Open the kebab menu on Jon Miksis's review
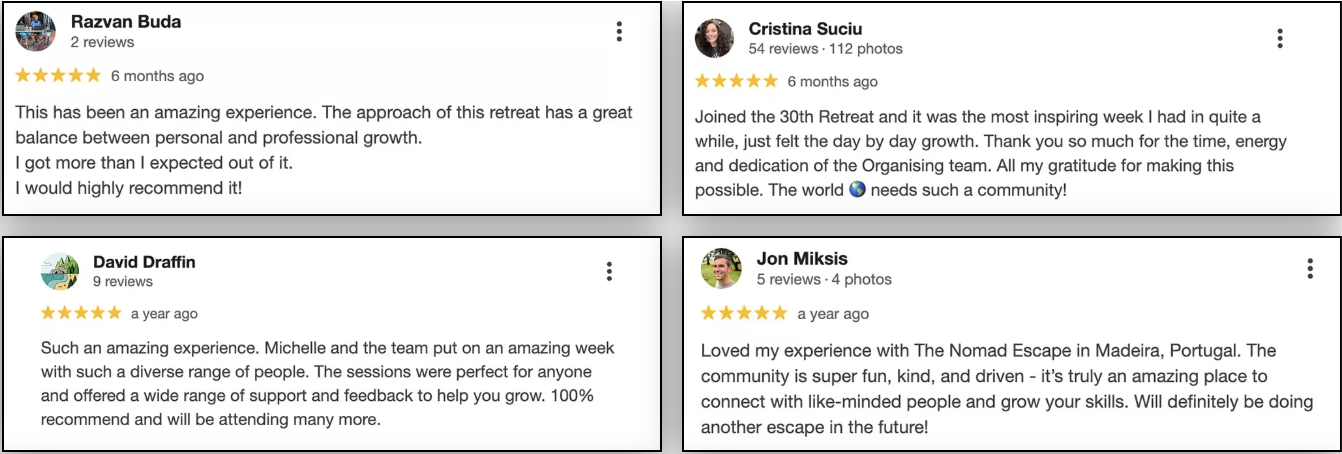Screen dimensions: 1342x454 coord(1310,268)
